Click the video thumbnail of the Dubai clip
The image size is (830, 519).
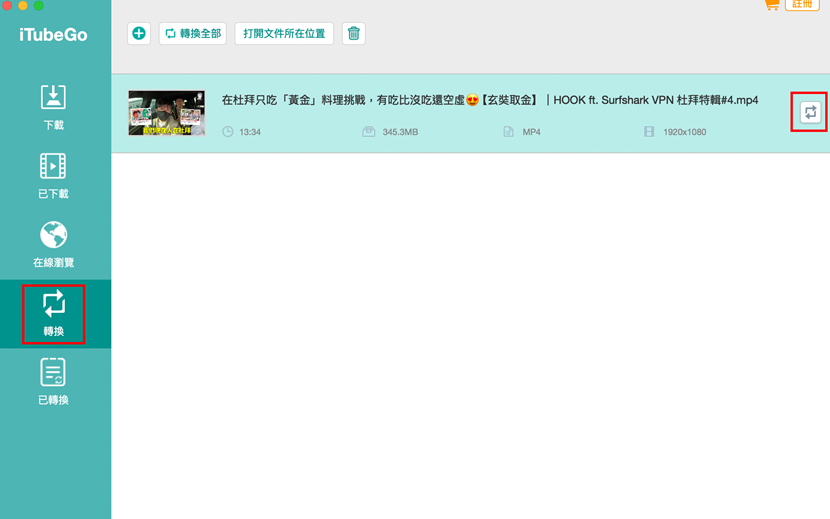click(x=167, y=113)
